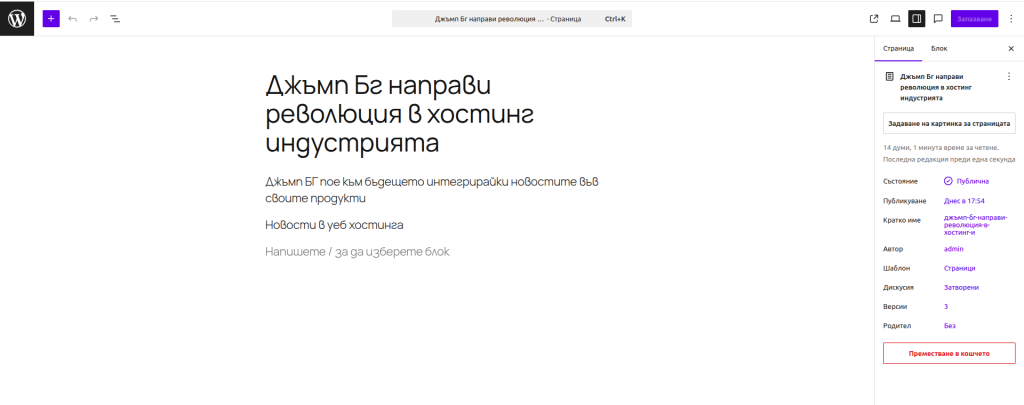Open the desktop preview device menu
The width and height of the screenshot is (1024, 405).
[895, 18]
